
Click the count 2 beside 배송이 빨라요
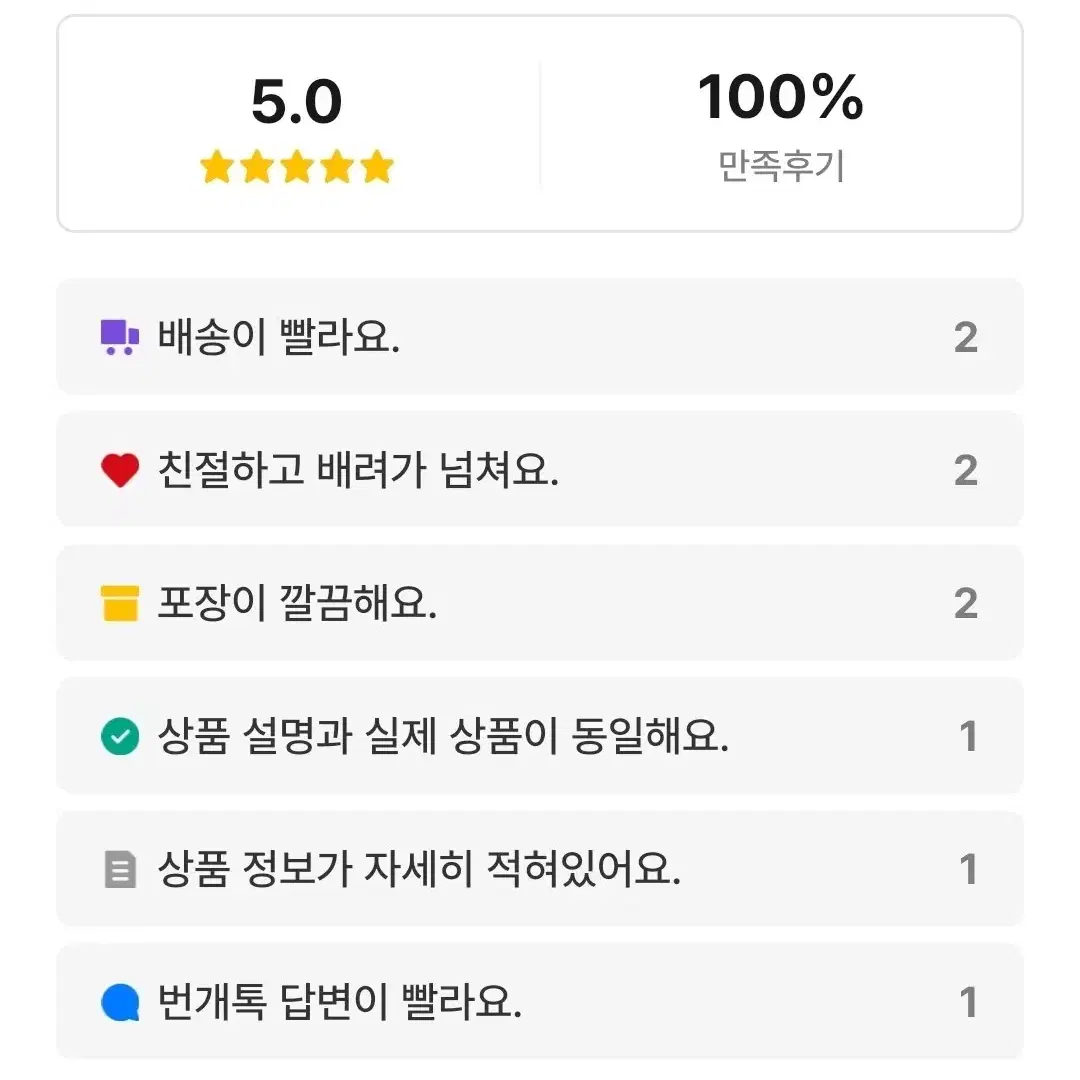[966, 338]
